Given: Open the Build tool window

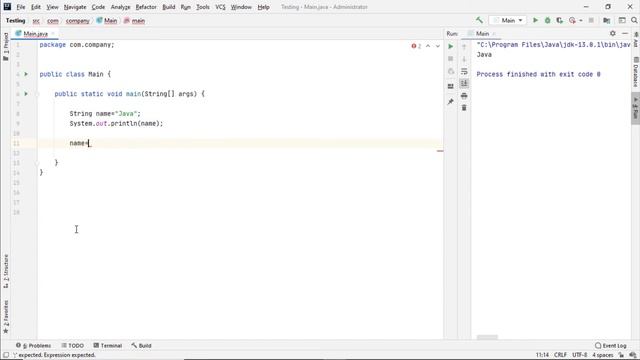Looking at the screenshot, I should tap(141, 346).
